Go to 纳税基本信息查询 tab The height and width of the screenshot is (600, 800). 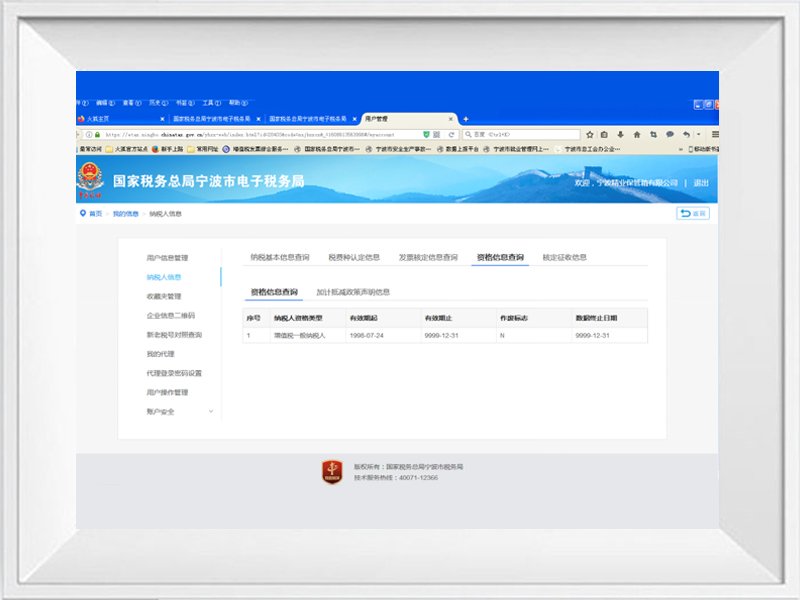pos(280,257)
